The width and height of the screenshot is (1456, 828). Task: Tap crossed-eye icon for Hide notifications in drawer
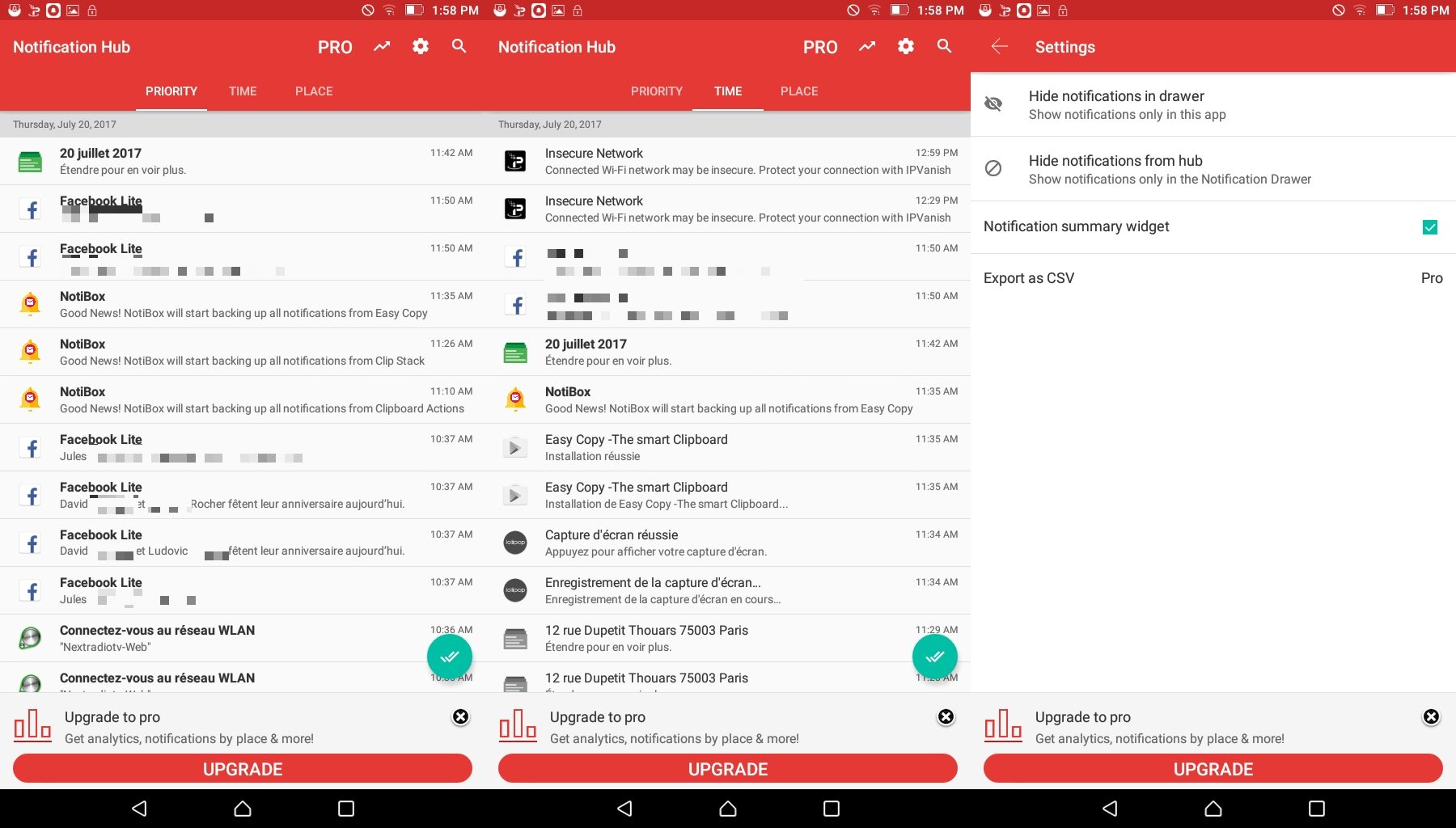pos(993,103)
